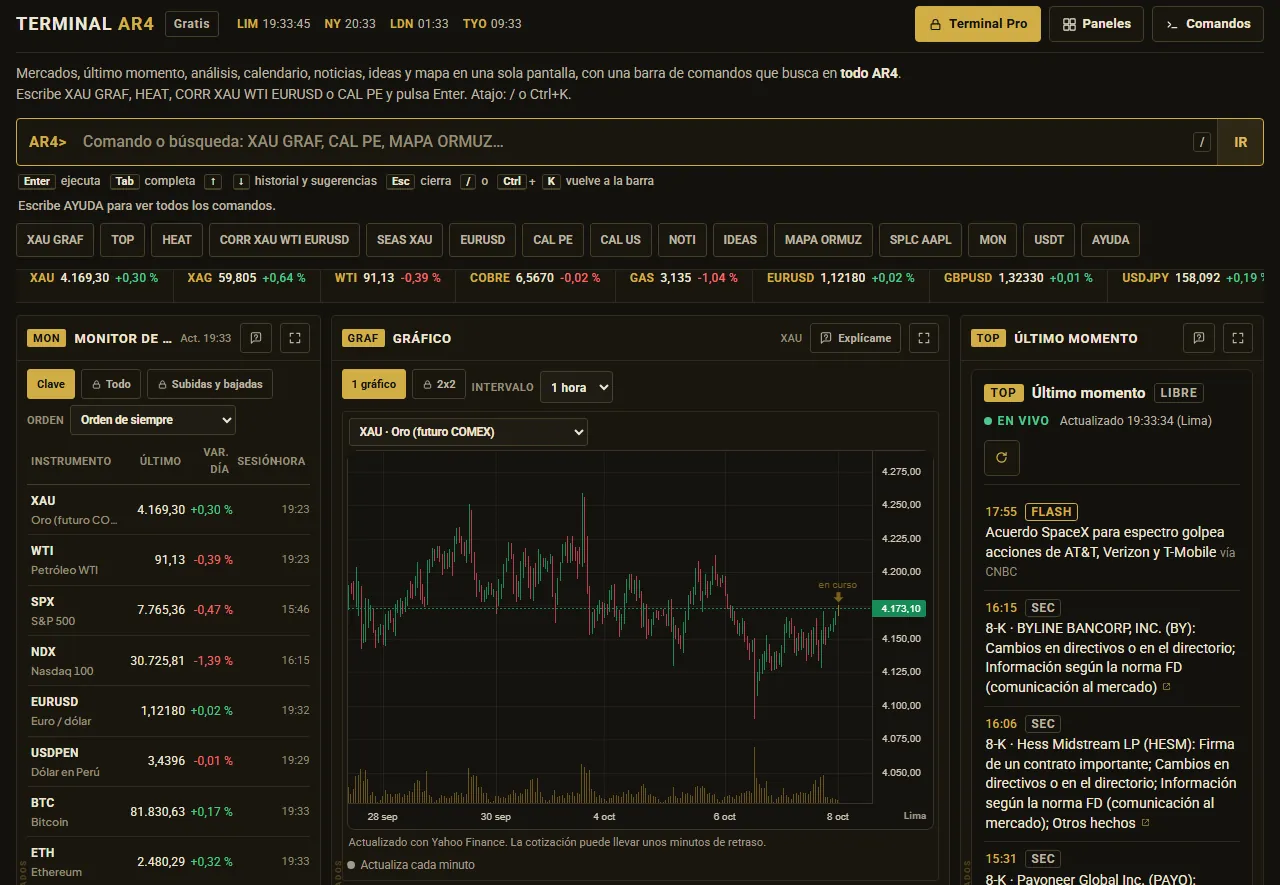Run the AYUDA quick command
Viewport: 1280px width, 885px height.
[x=1111, y=240]
